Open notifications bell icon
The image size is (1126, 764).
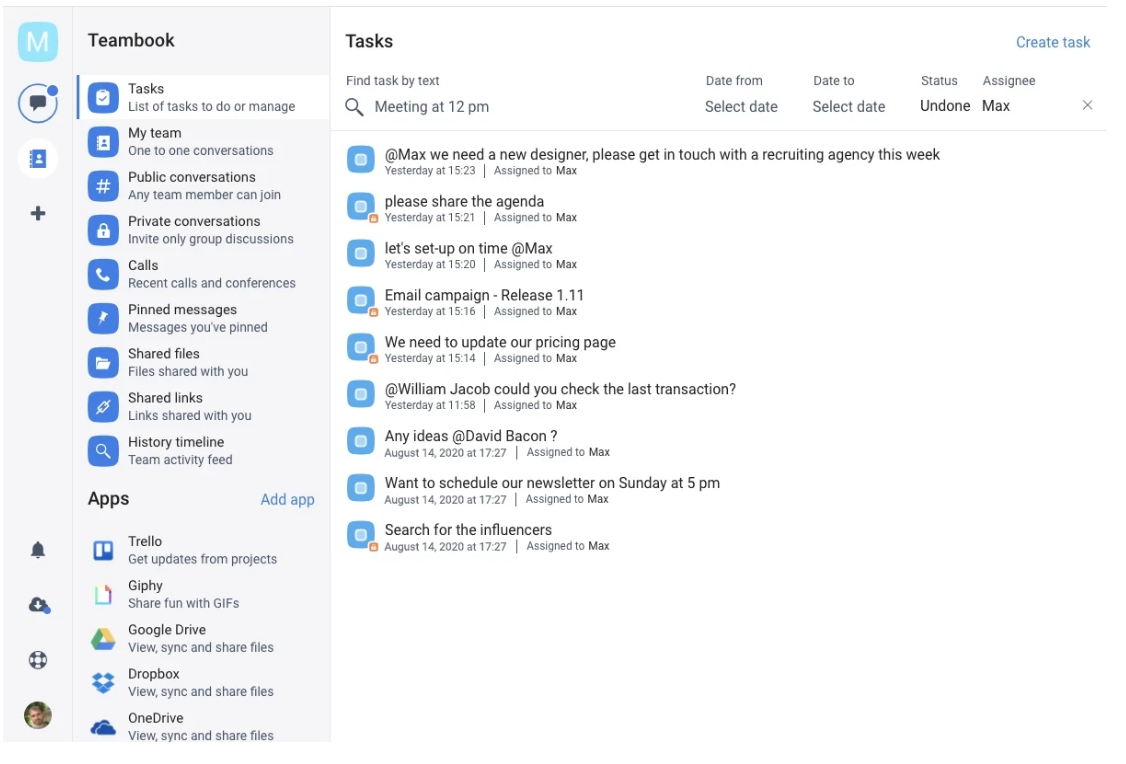pyautogui.click(x=38, y=550)
